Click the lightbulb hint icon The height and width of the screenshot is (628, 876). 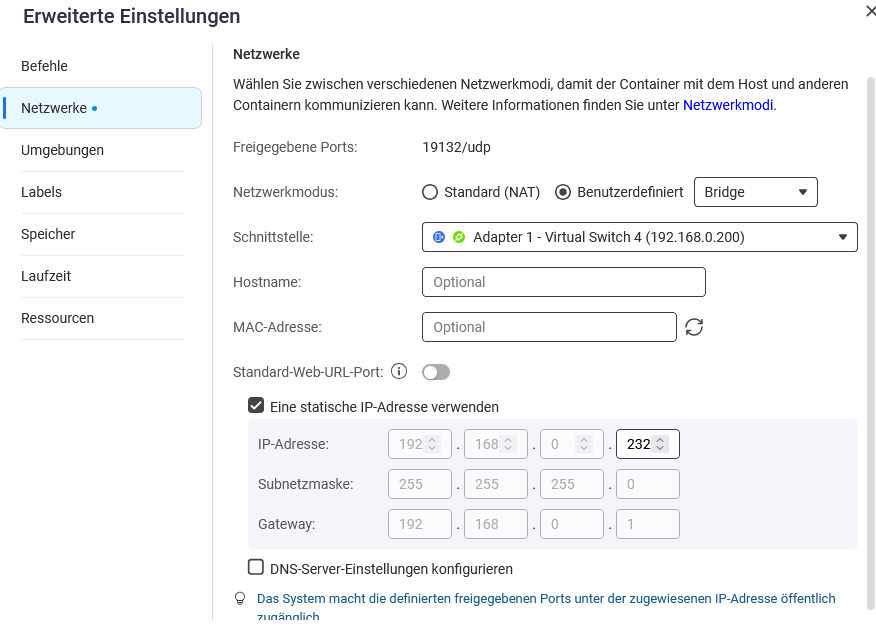(x=240, y=599)
